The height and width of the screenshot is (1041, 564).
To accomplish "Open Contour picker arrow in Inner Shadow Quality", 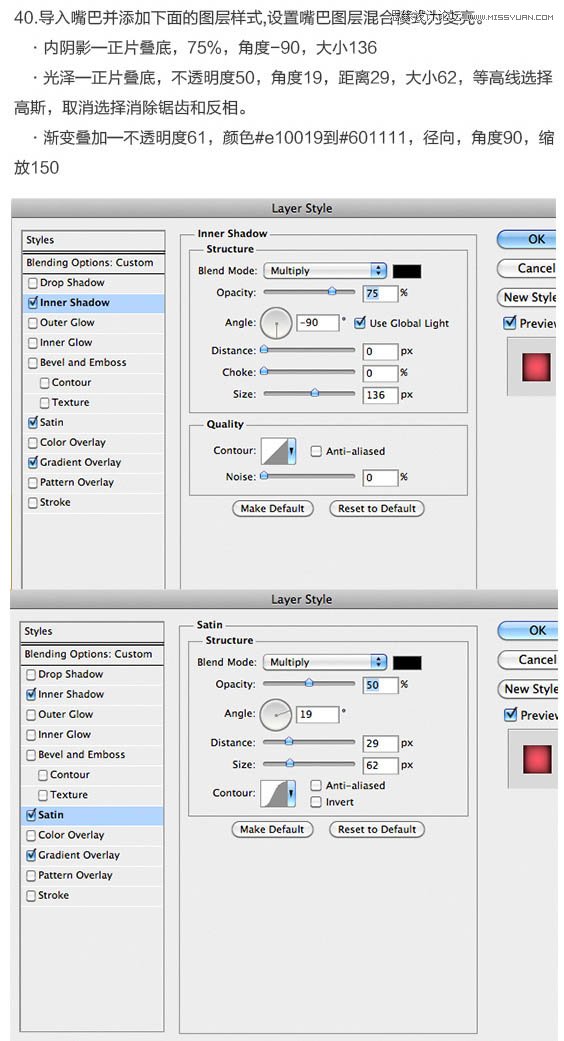I will [291, 451].
